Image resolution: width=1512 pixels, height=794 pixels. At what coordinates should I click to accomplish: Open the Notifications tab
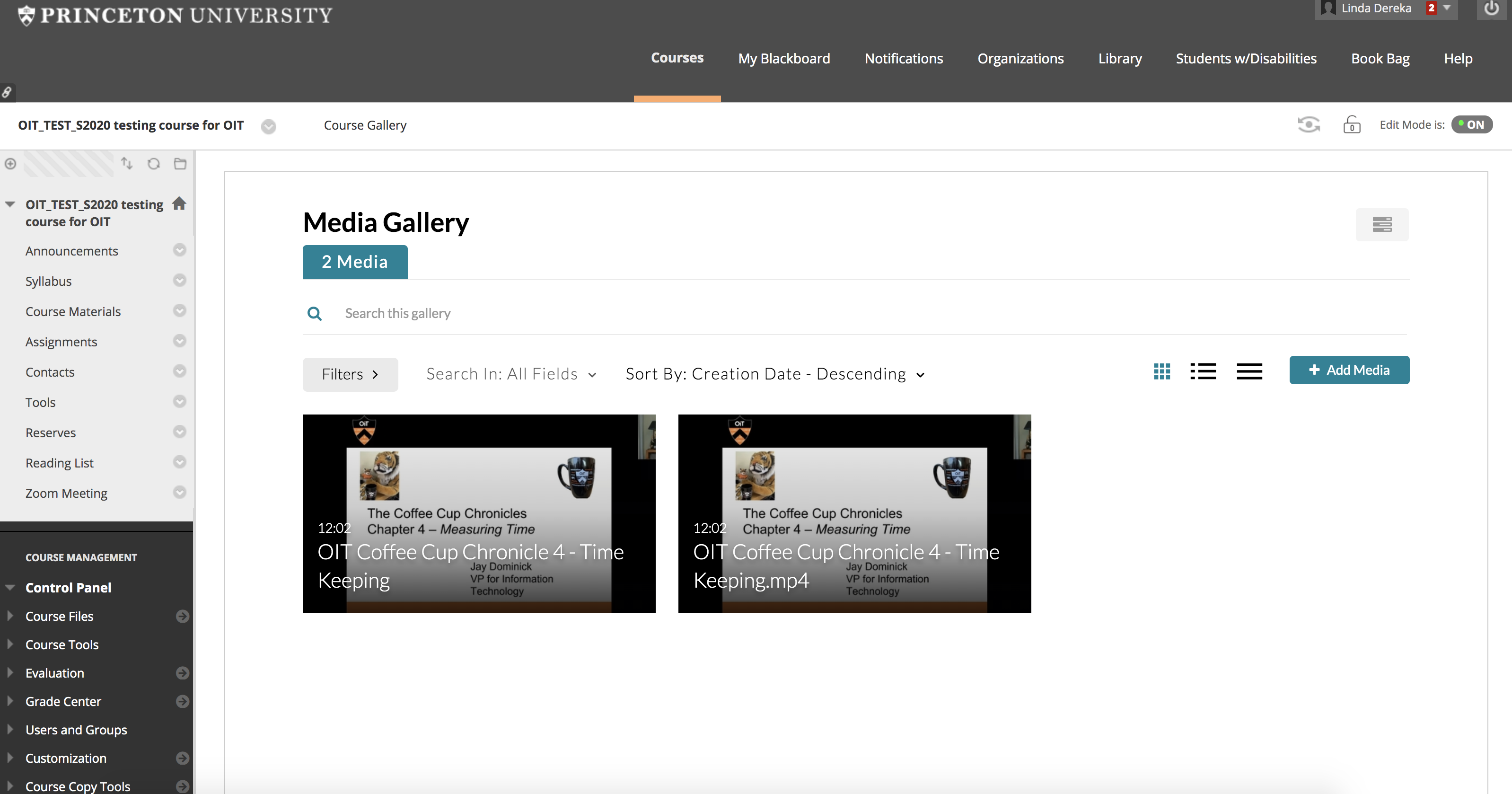(x=903, y=59)
